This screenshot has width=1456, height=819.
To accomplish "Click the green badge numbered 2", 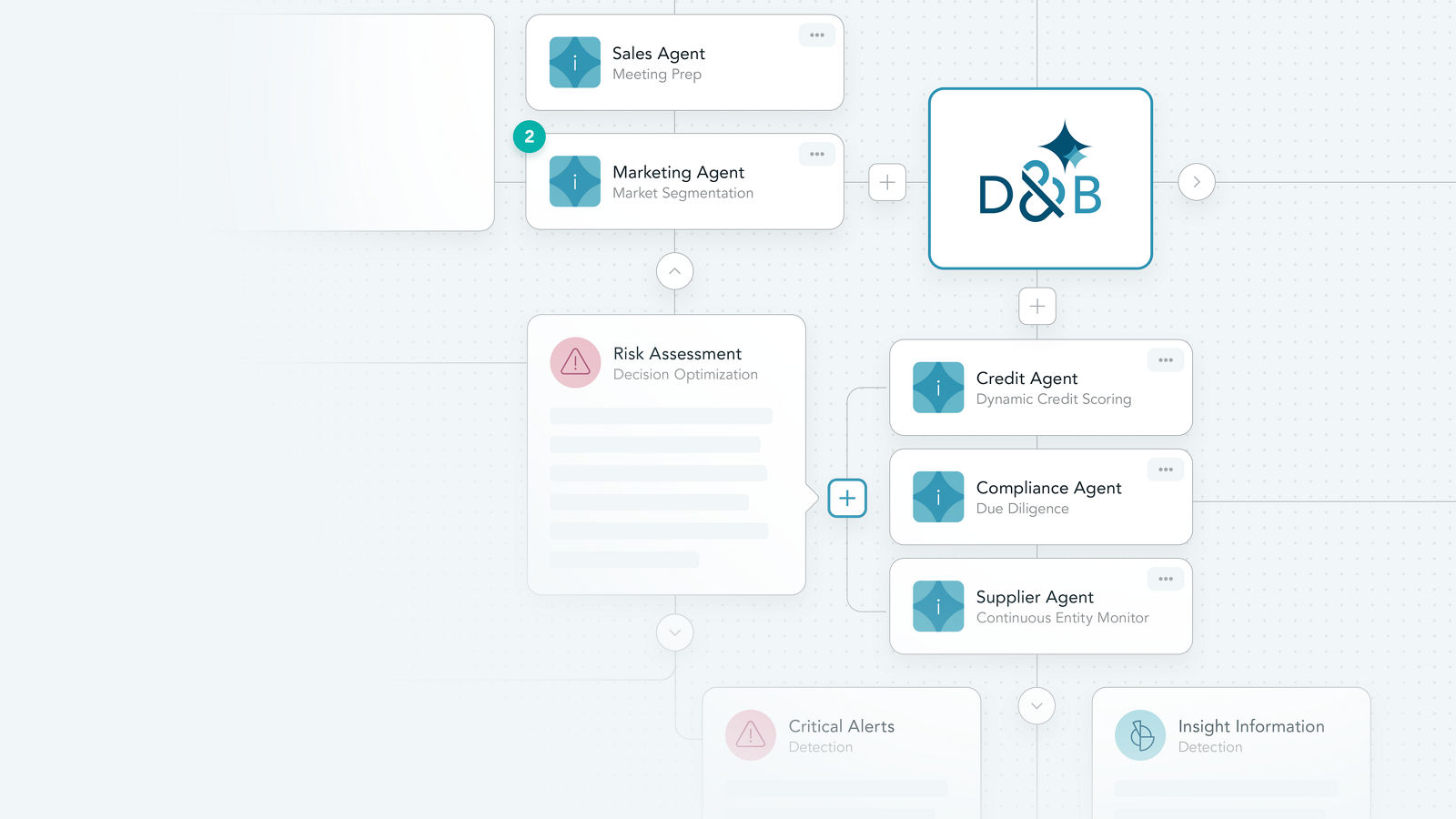I will point(530,136).
